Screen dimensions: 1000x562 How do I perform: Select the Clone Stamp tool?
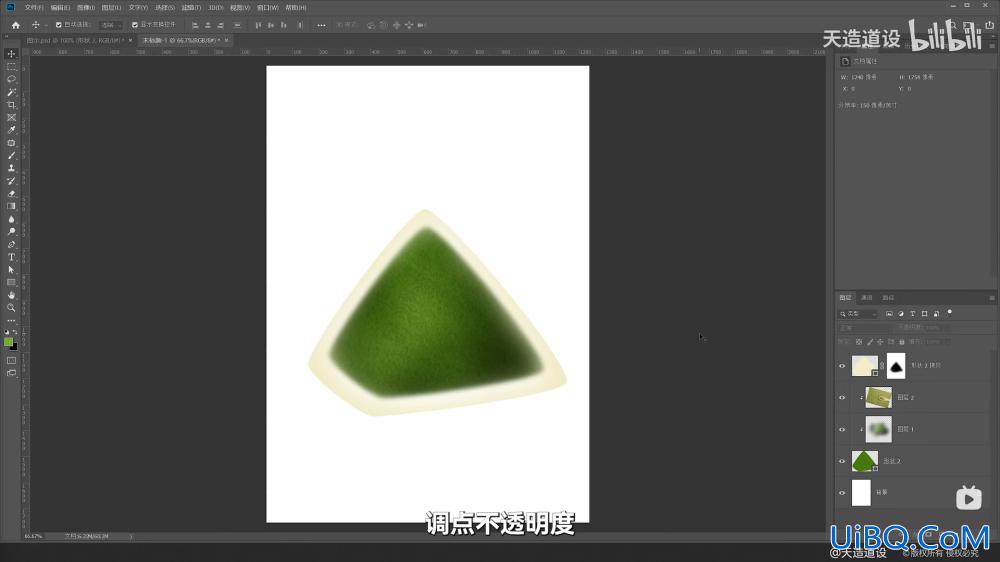pos(11,168)
